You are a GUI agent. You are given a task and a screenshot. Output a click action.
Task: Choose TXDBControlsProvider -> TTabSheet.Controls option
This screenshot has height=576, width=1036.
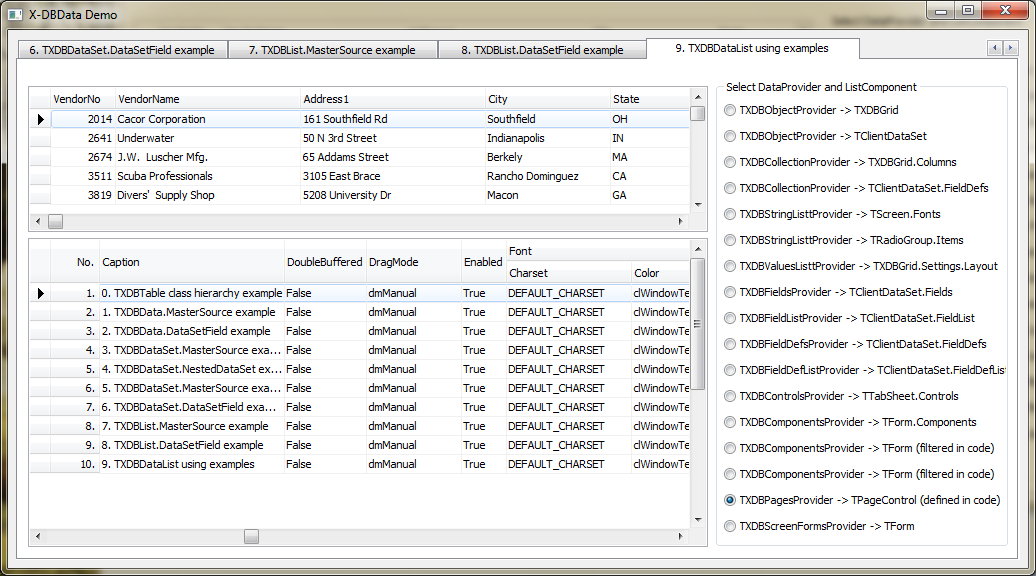tap(730, 396)
